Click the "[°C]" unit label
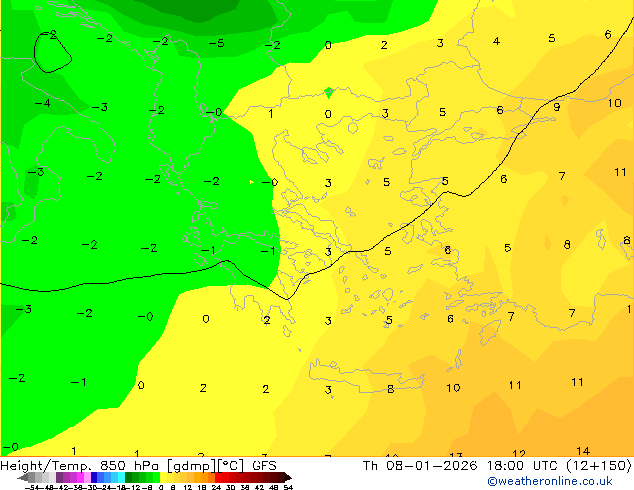Screen dimensions: 634x490 (x=231, y=466)
